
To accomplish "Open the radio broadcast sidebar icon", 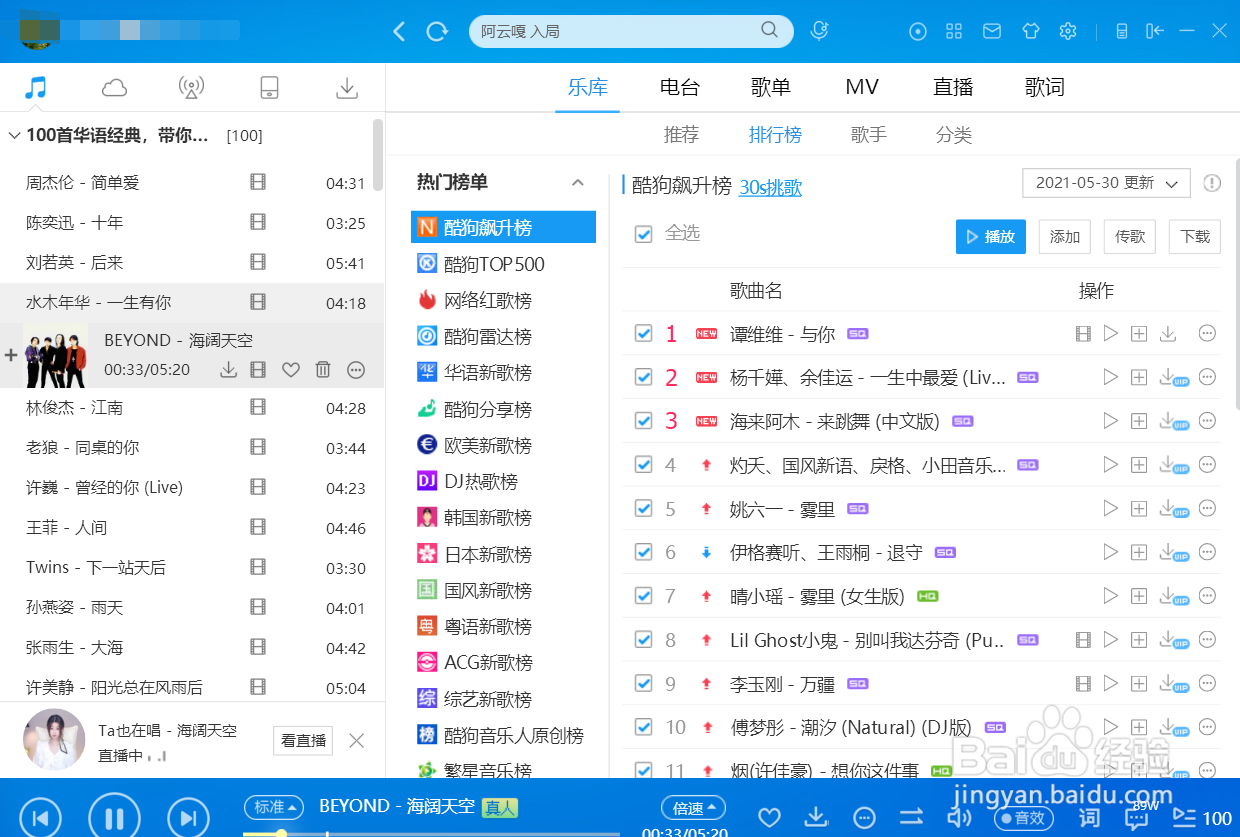I will [191, 88].
